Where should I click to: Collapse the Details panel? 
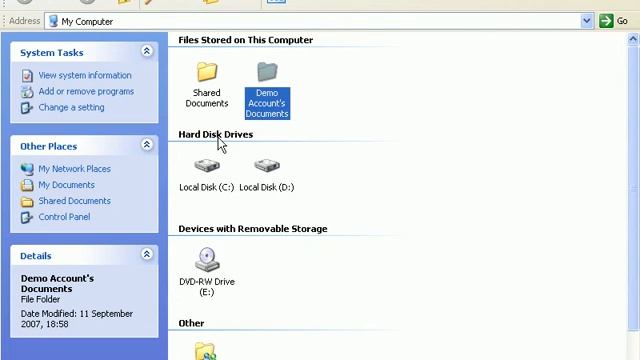click(x=147, y=254)
